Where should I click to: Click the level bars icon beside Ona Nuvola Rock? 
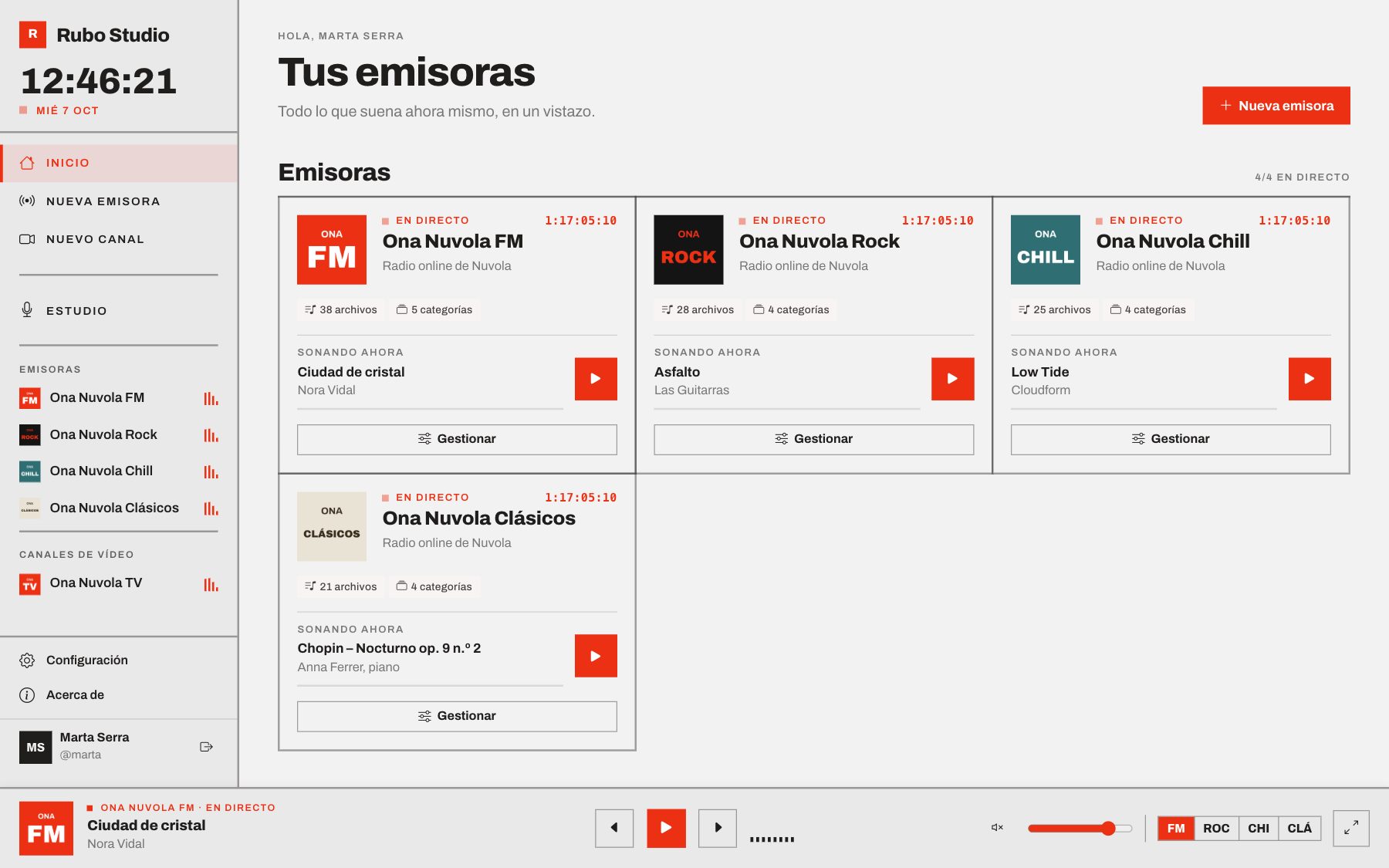(211, 436)
